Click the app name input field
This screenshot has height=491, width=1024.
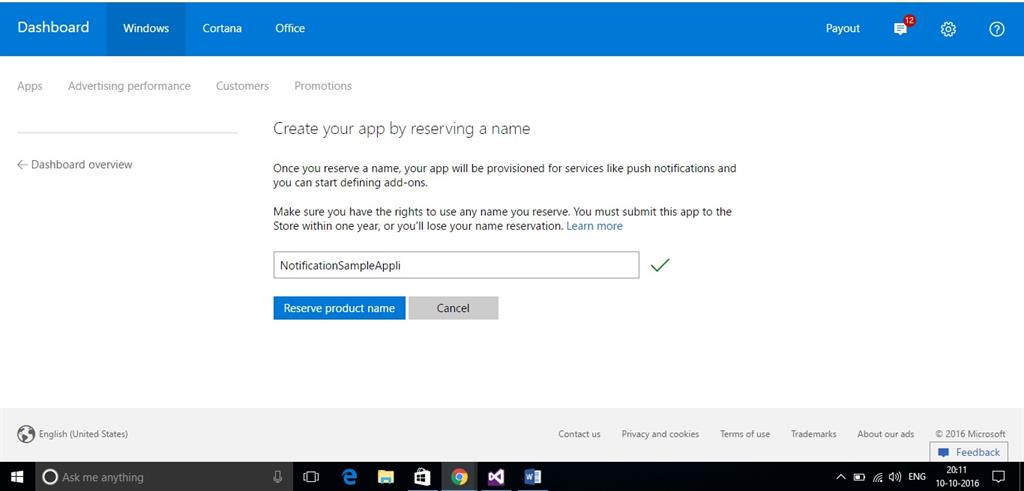(x=456, y=265)
